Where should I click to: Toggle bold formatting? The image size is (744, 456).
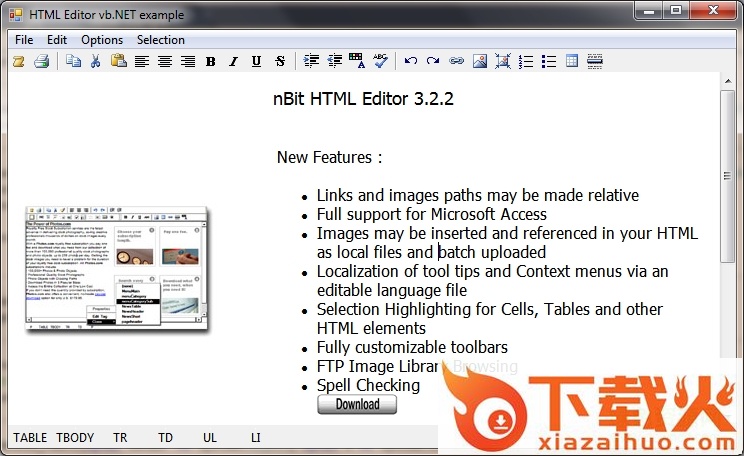pyautogui.click(x=210, y=62)
